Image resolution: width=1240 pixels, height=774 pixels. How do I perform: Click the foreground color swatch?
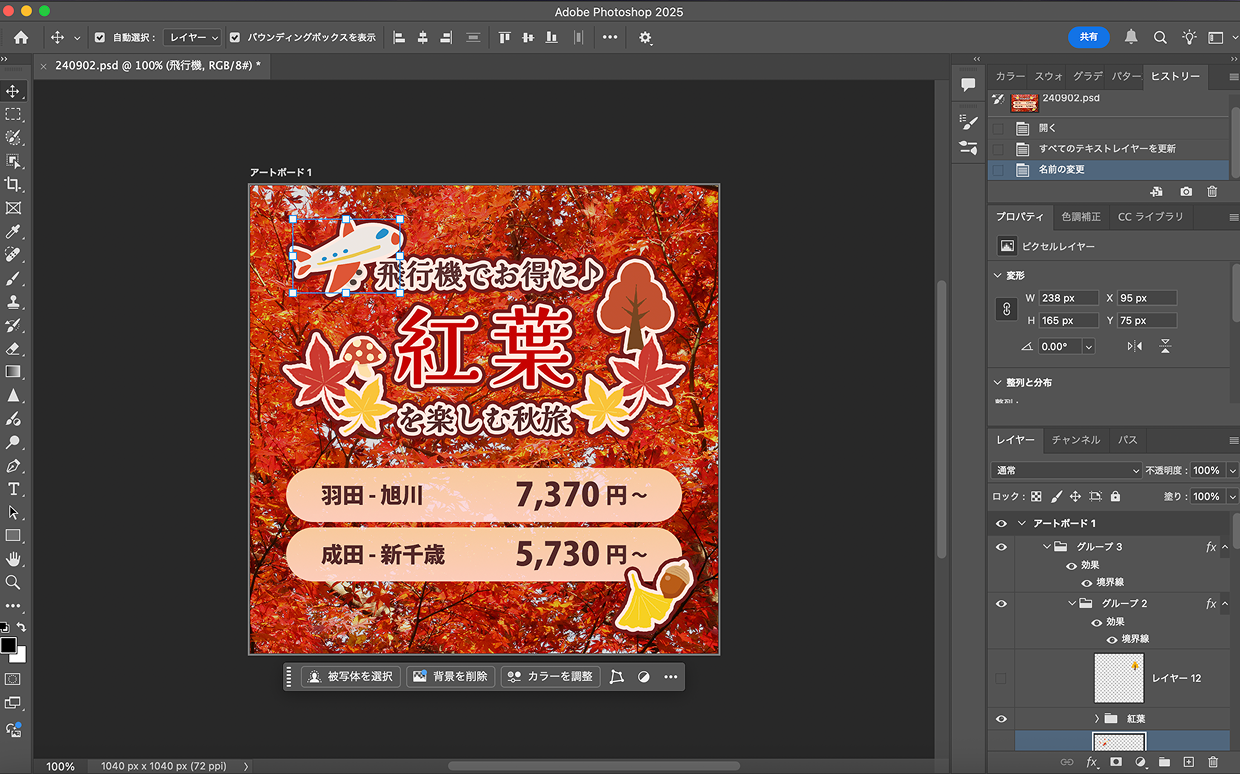[8, 645]
